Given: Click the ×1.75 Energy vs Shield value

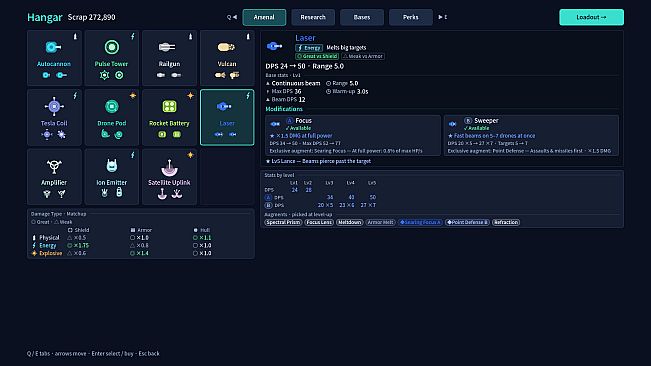Looking at the screenshot, I should pyautogui.click(x=78, y=245).
